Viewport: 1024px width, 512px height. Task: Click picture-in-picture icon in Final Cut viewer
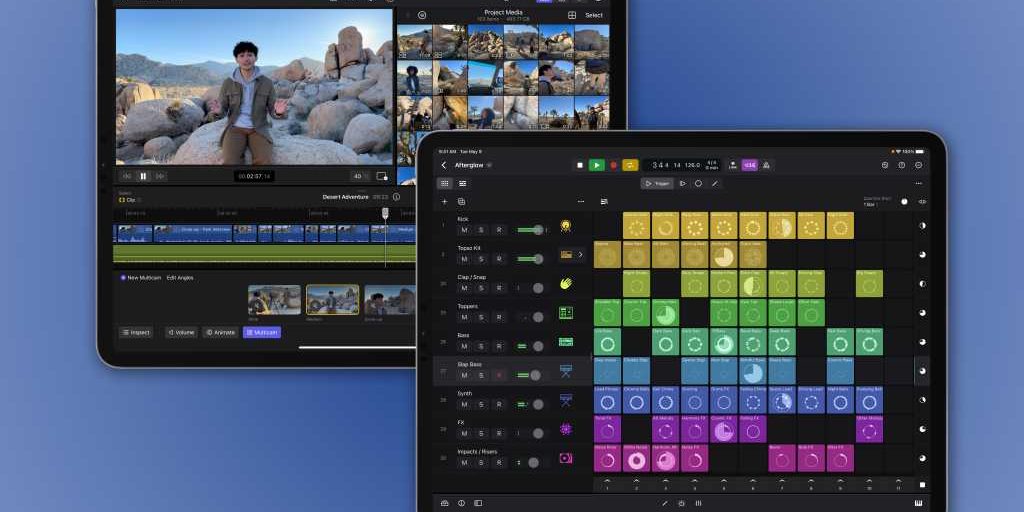382,176
